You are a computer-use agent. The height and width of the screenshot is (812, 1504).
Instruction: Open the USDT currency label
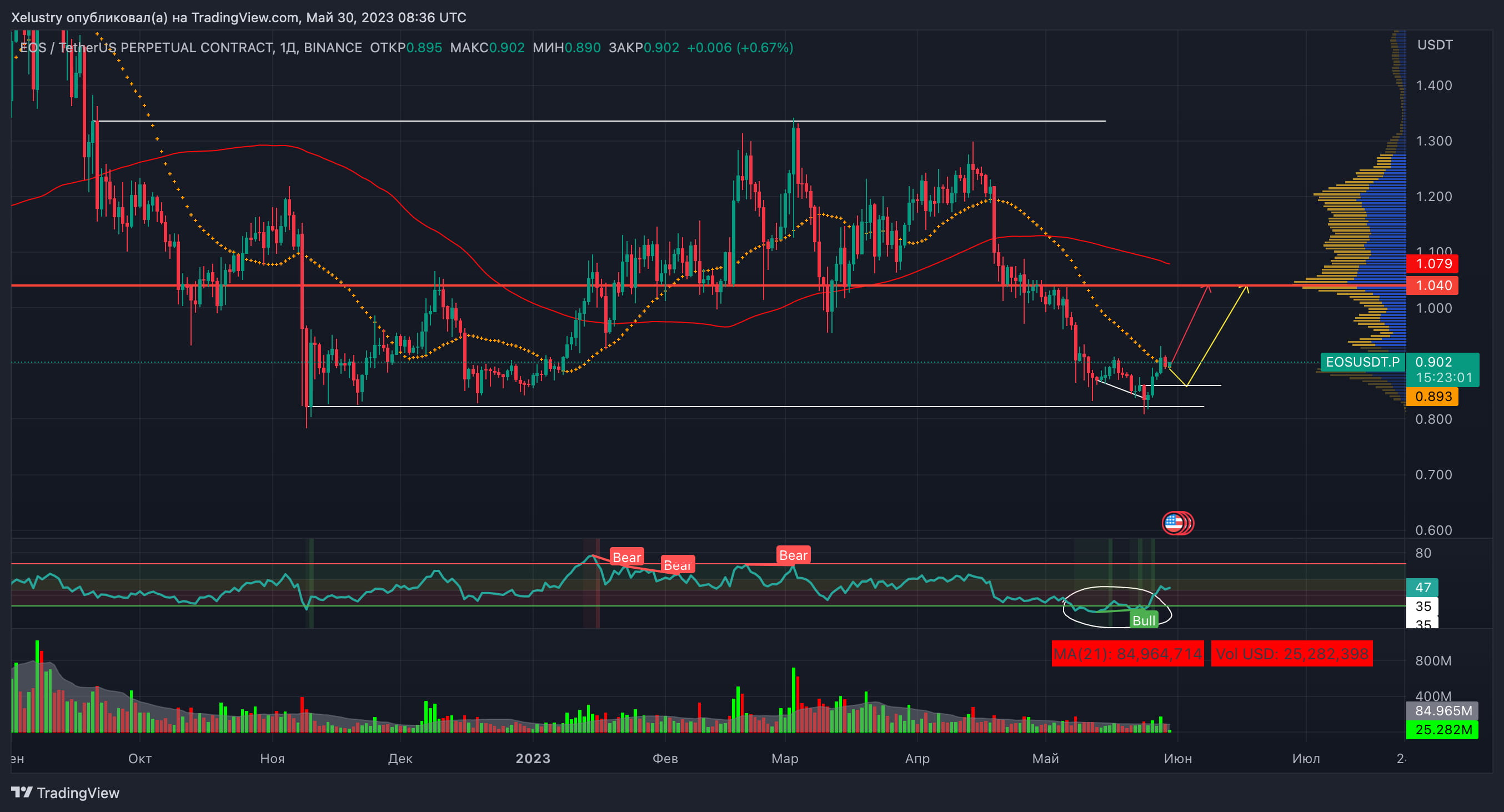coord(1435,45)
